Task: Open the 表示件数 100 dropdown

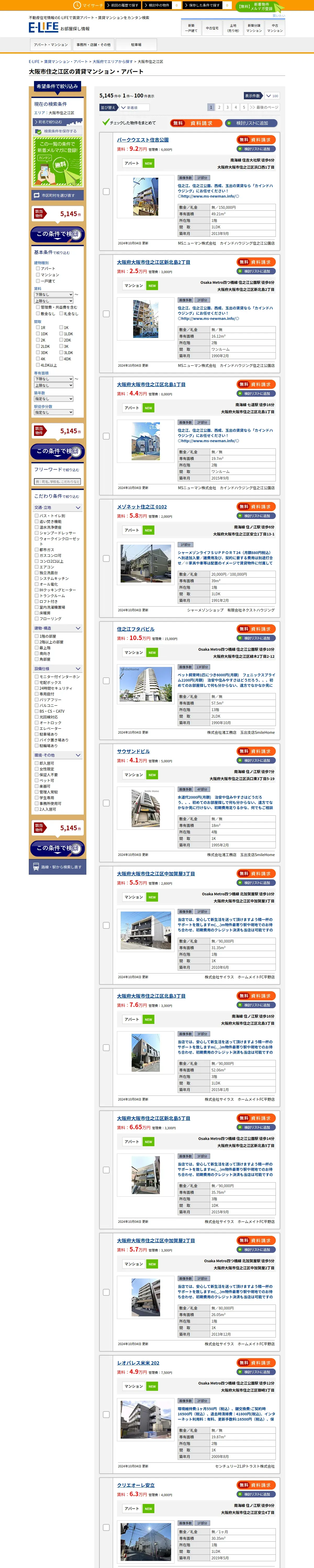Action: tap(271, 96)
